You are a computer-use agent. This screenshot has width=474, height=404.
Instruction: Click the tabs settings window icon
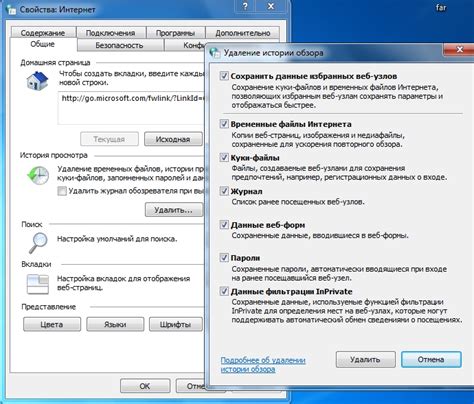click(x=38, y=284)
